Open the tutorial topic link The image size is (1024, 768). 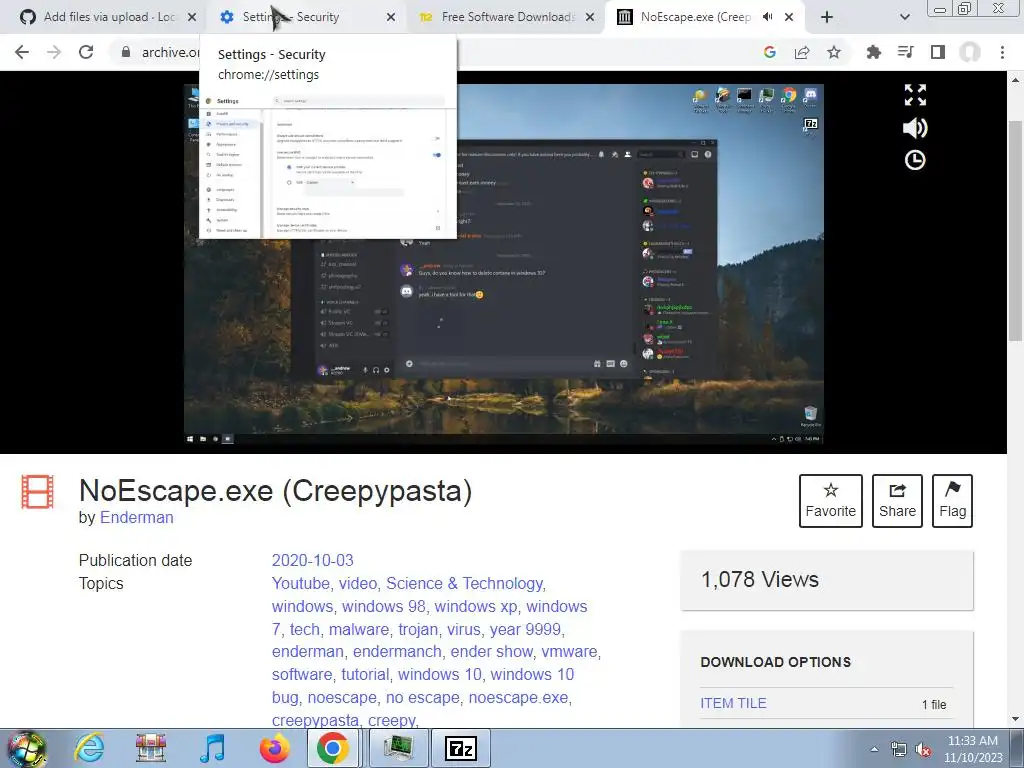point(365,674)
